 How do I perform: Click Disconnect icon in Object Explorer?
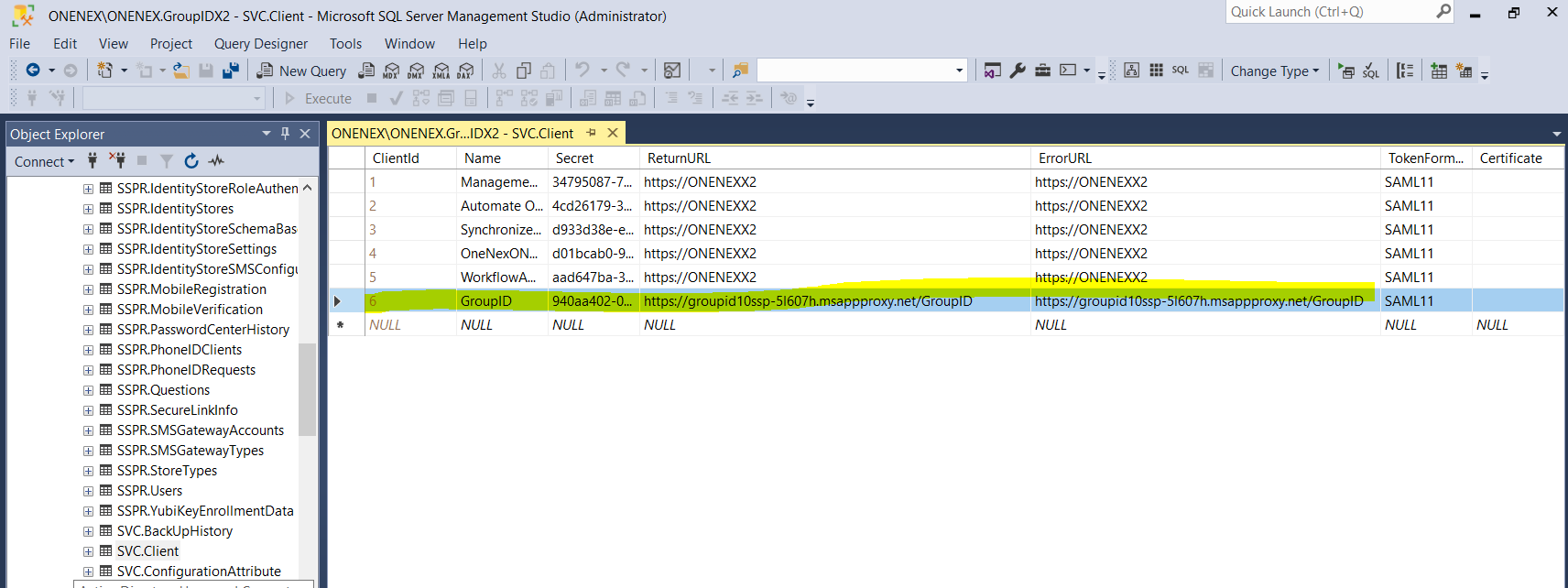(x=117, y=160)
